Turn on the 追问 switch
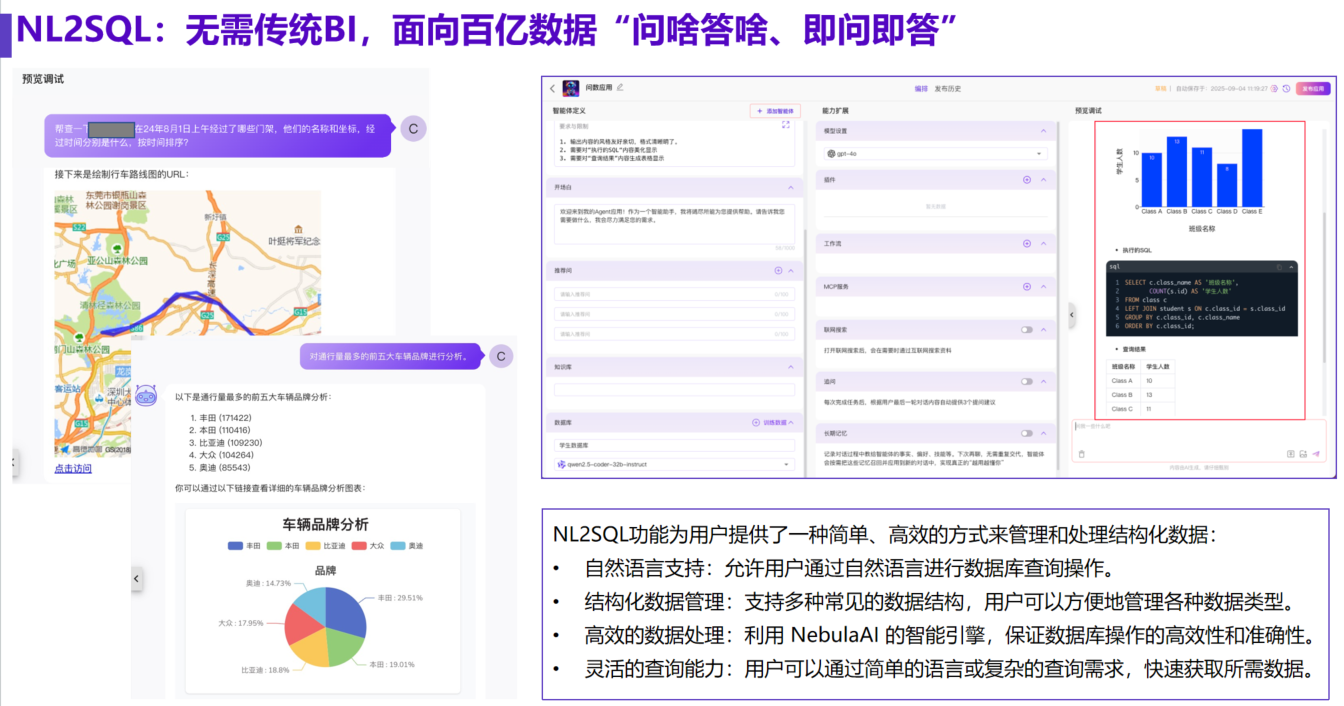 pyautogui.click(x=1027, y=381)
